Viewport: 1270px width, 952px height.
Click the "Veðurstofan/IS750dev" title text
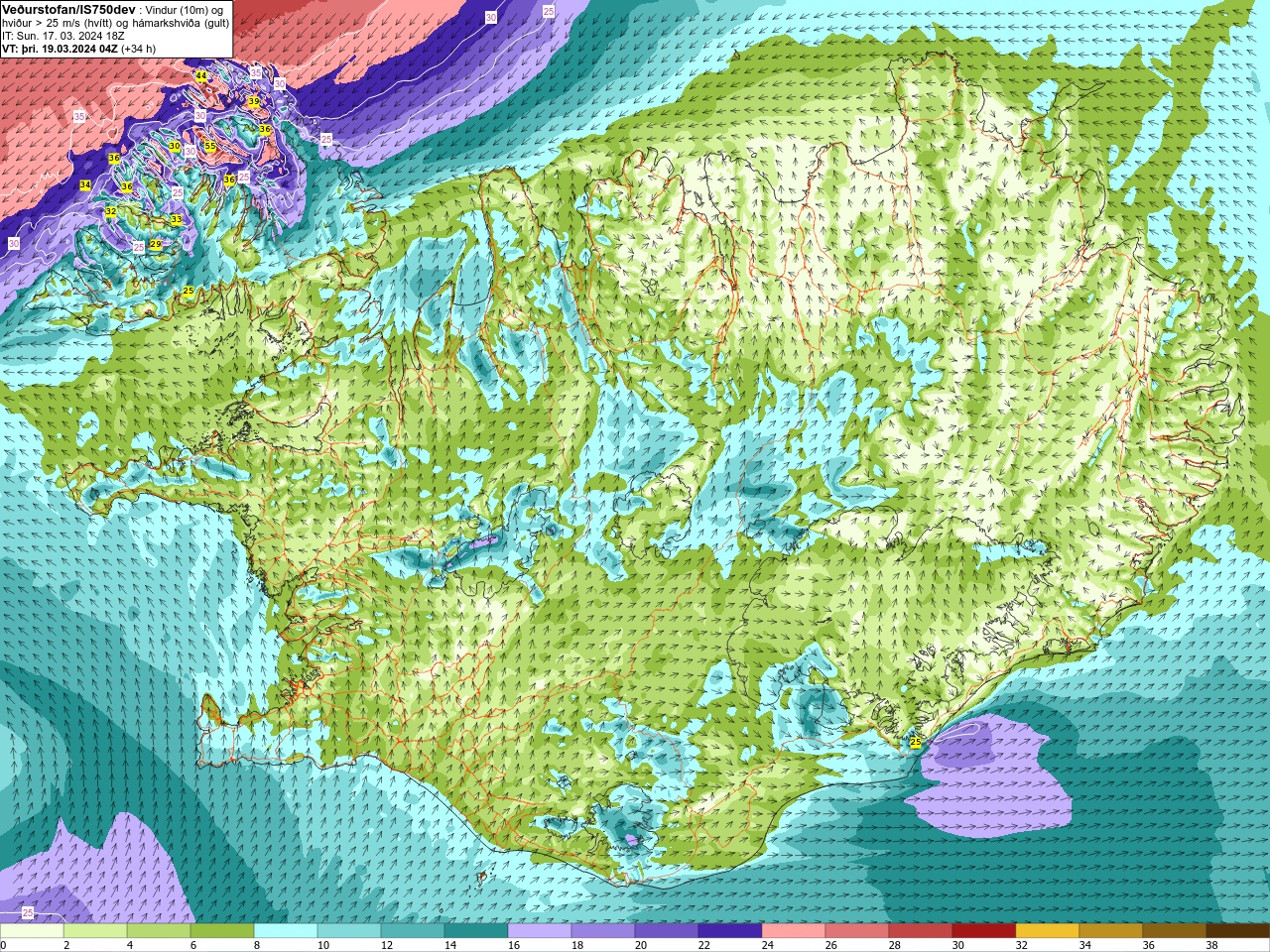coord(68,9)
